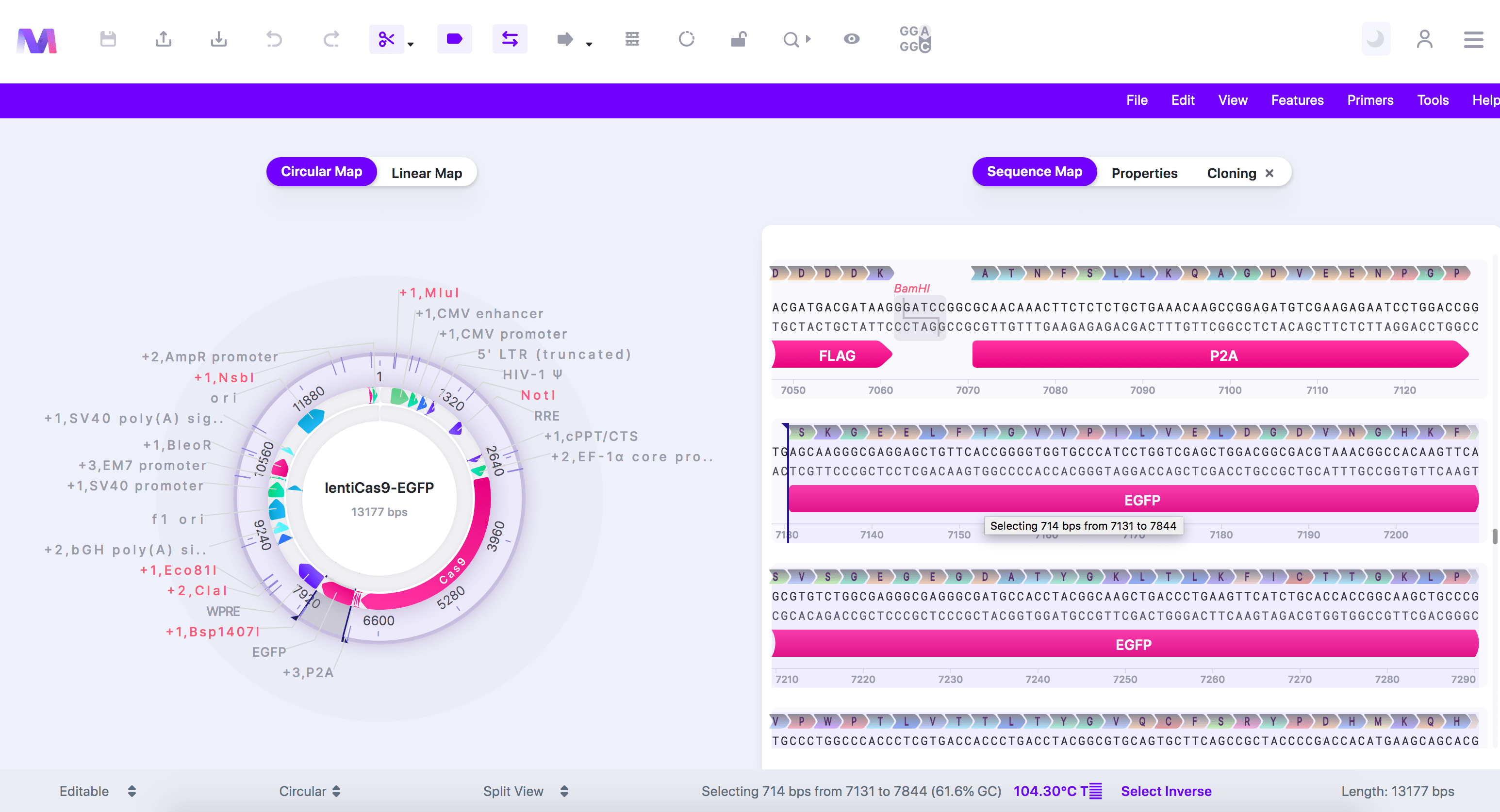Click the +1,Eco81I enzyme label
This screenshot has width=1500, height=812.
(x=178, y=570)
